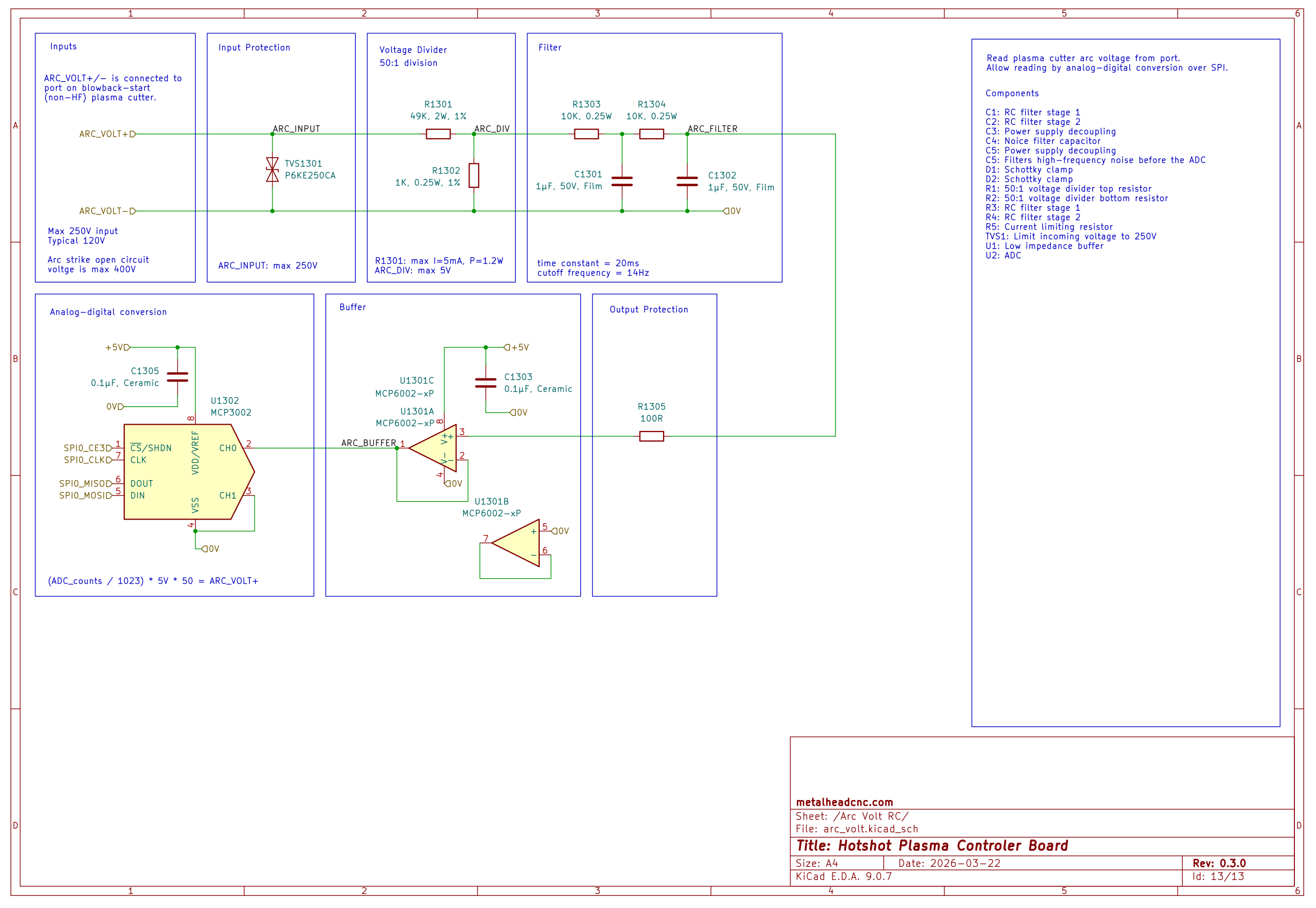This screenshot has height=908, width=1316.
Task: Click the C1305 capacitor near the ADC
Action: point(178,377)
